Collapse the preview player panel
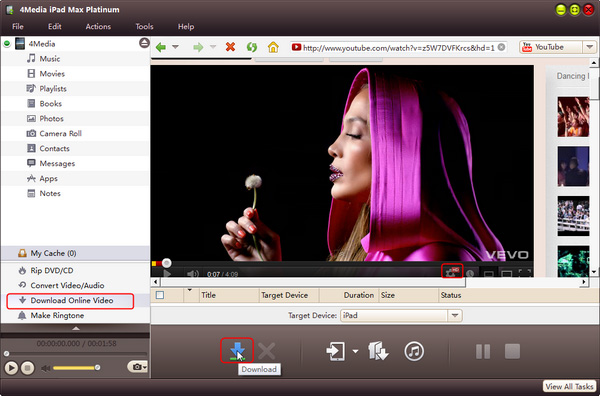The image size is (600, 396). click(76, 328)
